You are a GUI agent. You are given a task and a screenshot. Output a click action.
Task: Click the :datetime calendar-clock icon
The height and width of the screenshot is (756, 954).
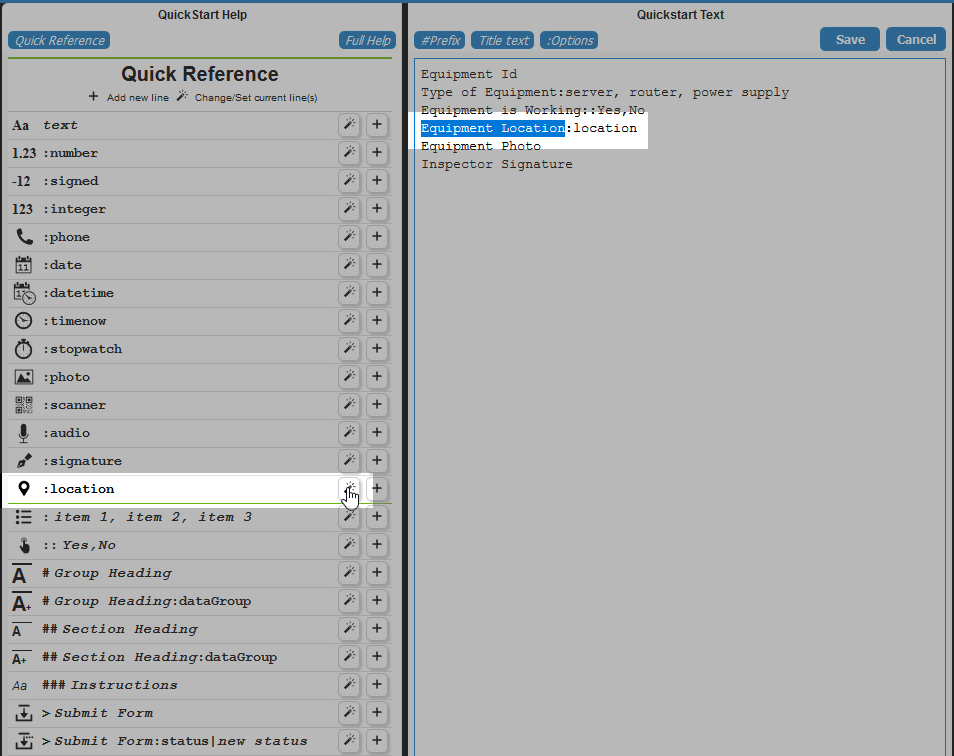tap(22, 292)
